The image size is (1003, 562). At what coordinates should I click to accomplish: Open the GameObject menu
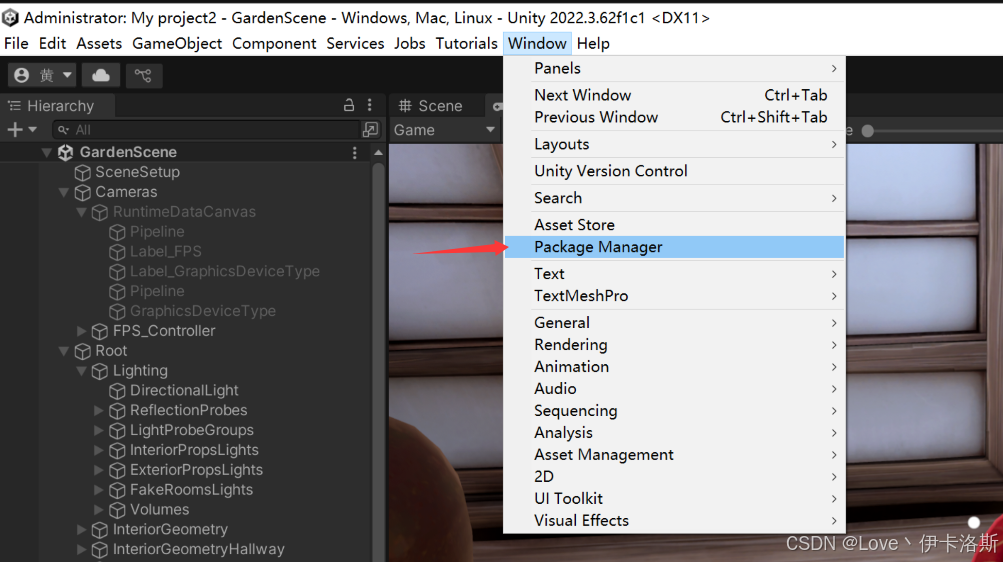pyautogui.click(x=177, y=43)
